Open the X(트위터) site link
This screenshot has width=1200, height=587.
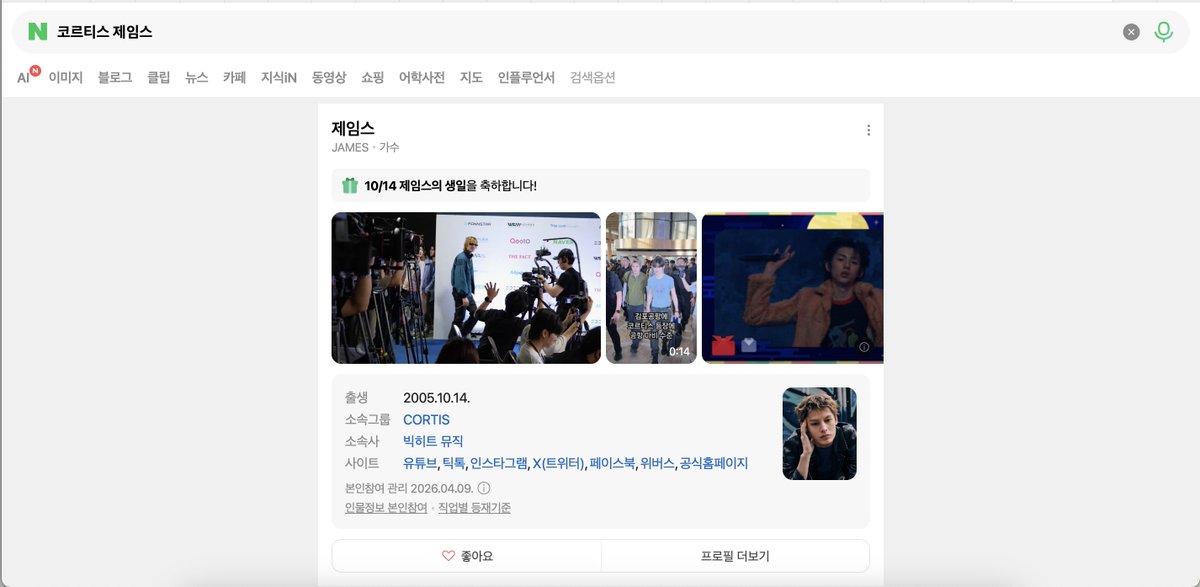click(558, 463)
